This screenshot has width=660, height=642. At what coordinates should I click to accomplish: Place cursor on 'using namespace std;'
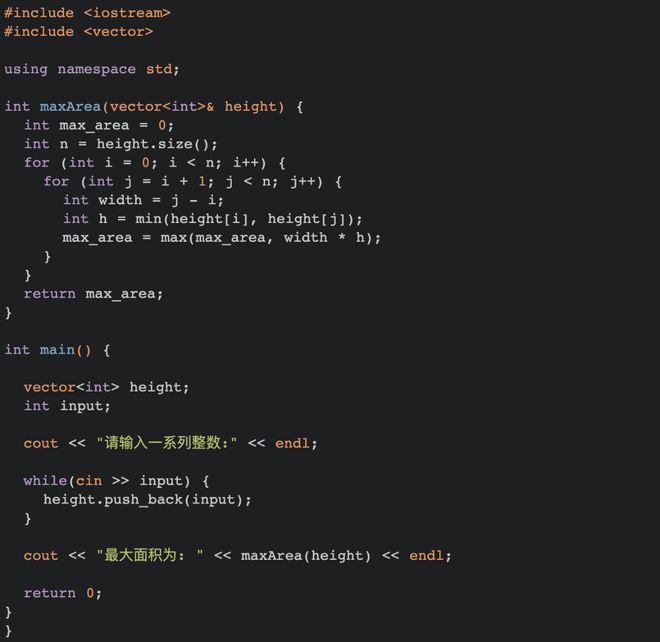92,69
